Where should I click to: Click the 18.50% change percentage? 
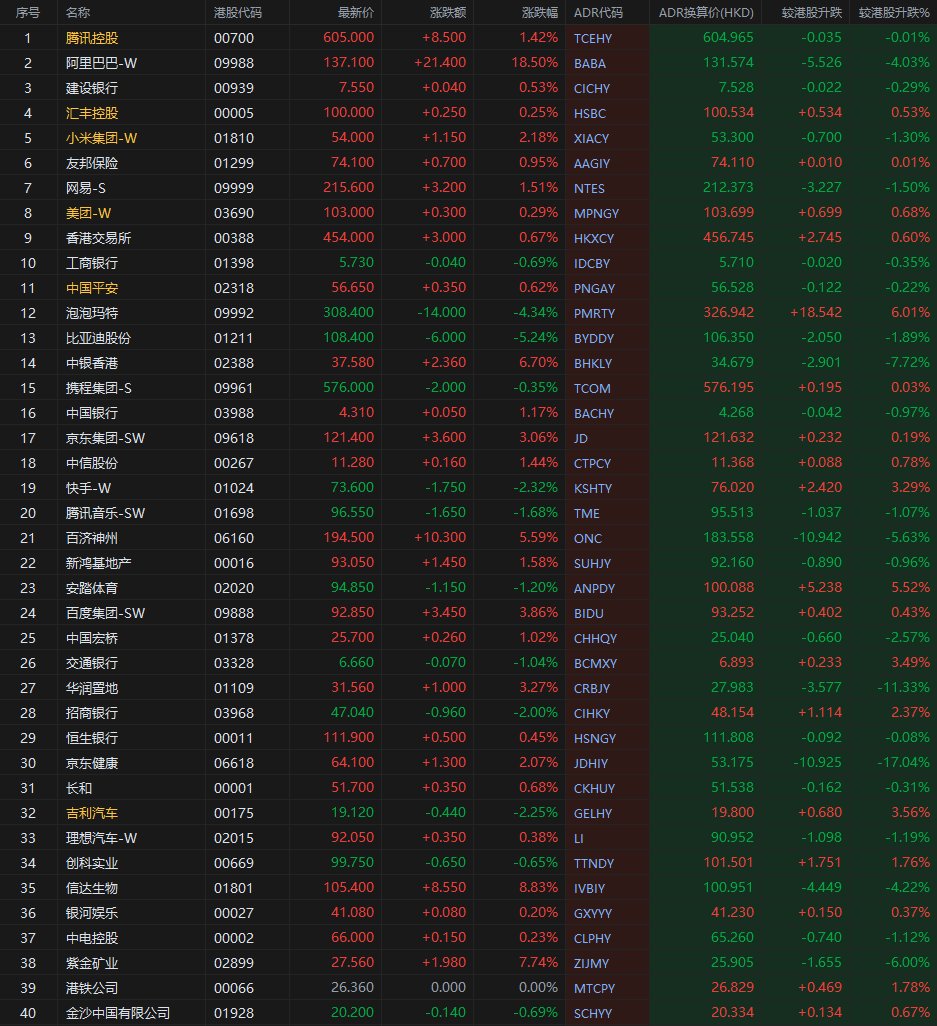point(535,62)
